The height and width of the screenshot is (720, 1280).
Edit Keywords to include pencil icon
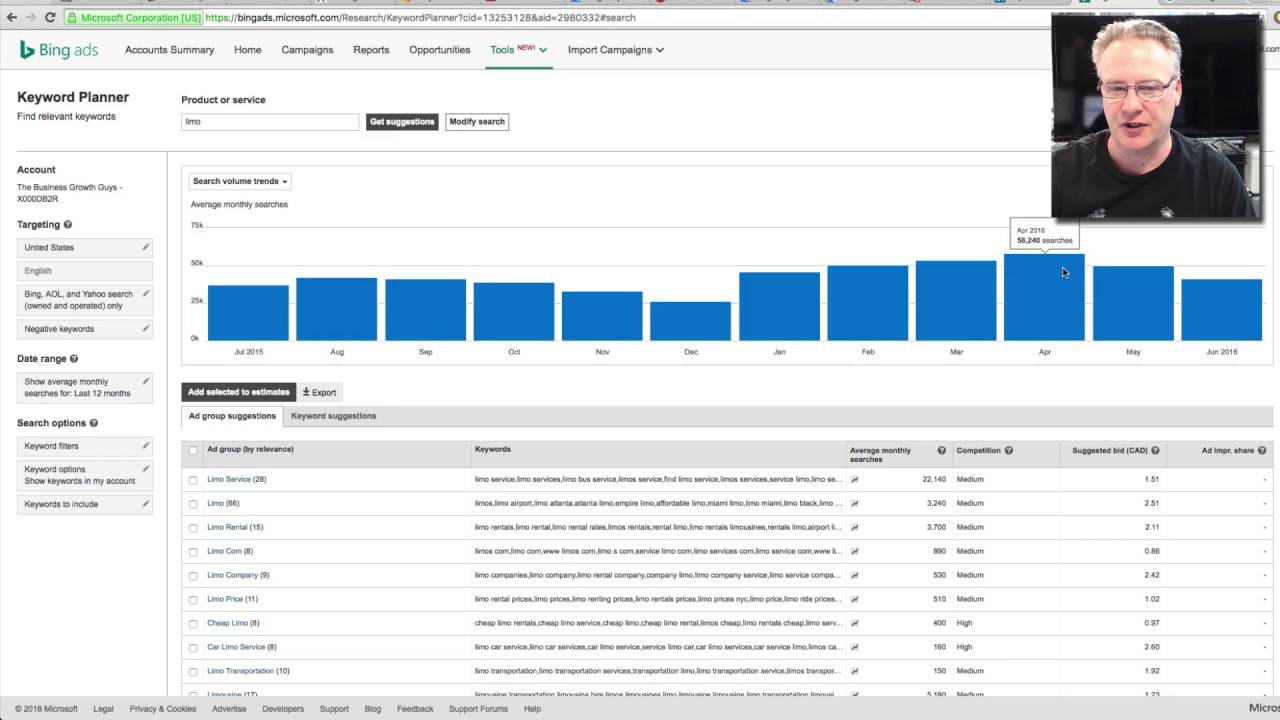pos(145,504)
